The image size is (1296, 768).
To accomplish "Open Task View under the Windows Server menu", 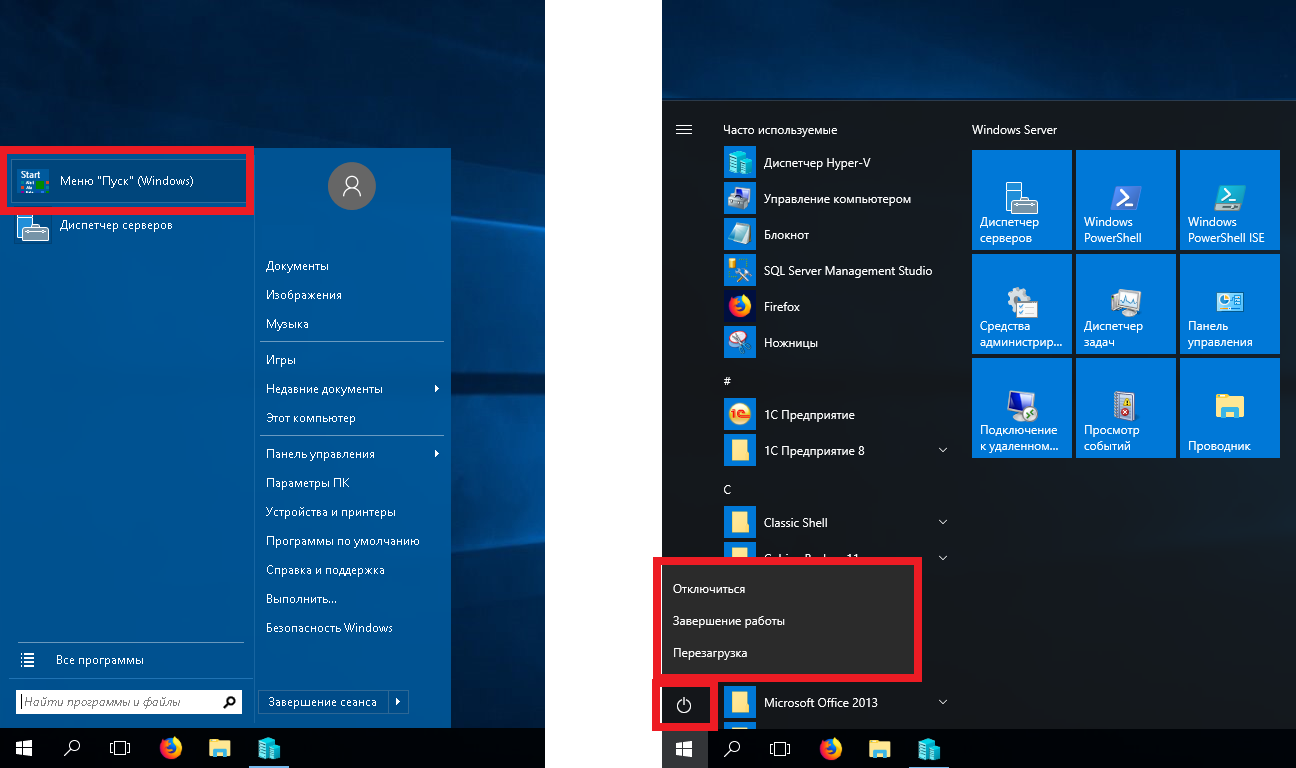I will (781, 748).
